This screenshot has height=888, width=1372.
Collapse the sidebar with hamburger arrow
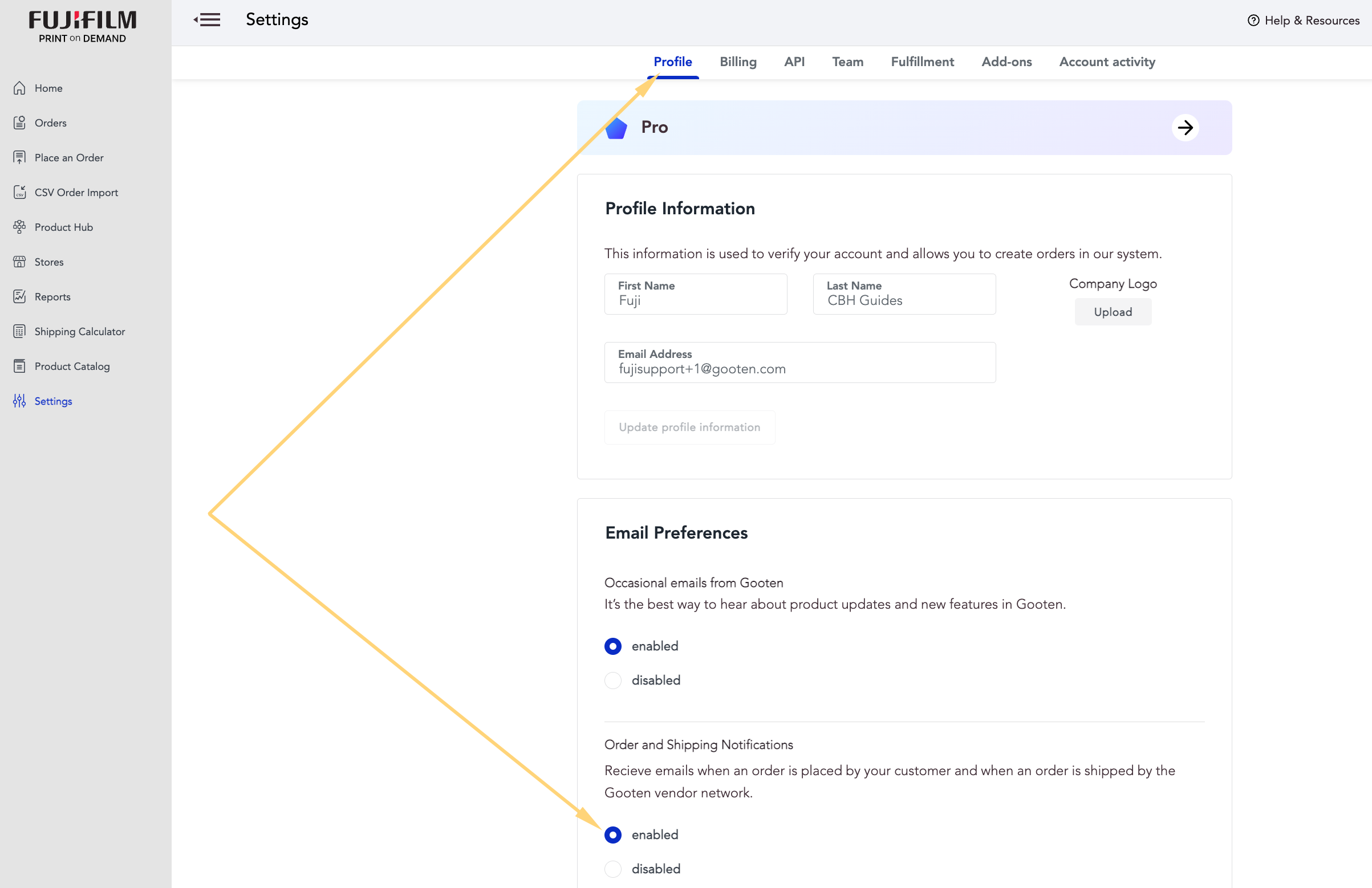point(207,20)
